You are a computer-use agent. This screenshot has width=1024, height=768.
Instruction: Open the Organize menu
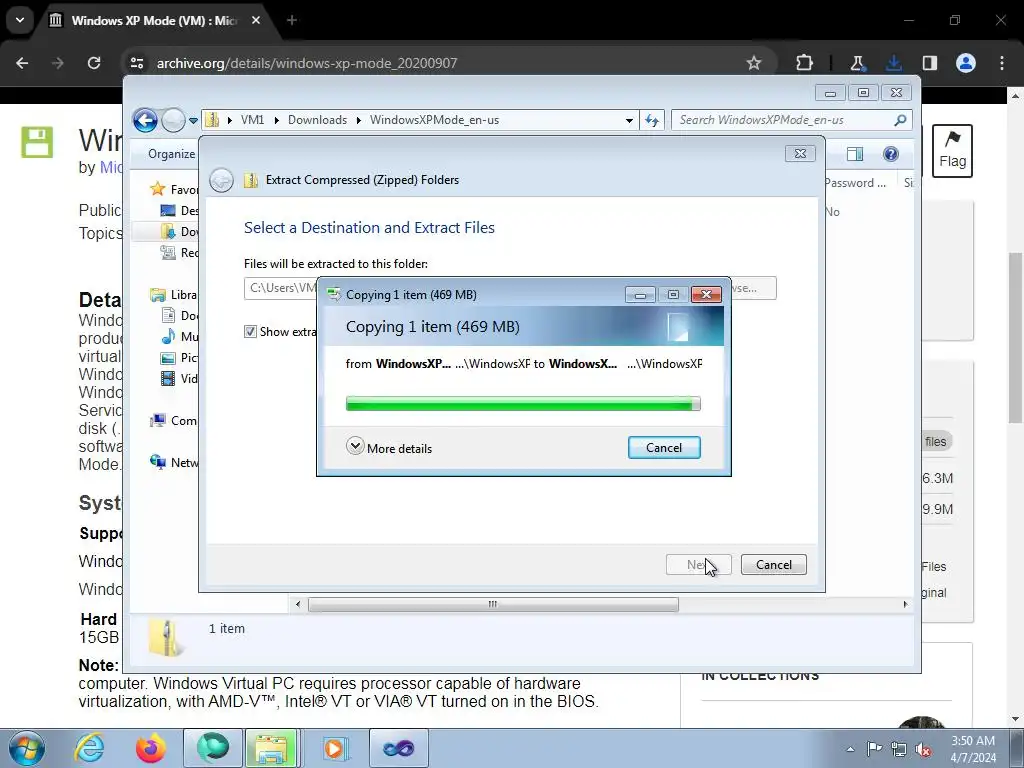click(171, 154)
